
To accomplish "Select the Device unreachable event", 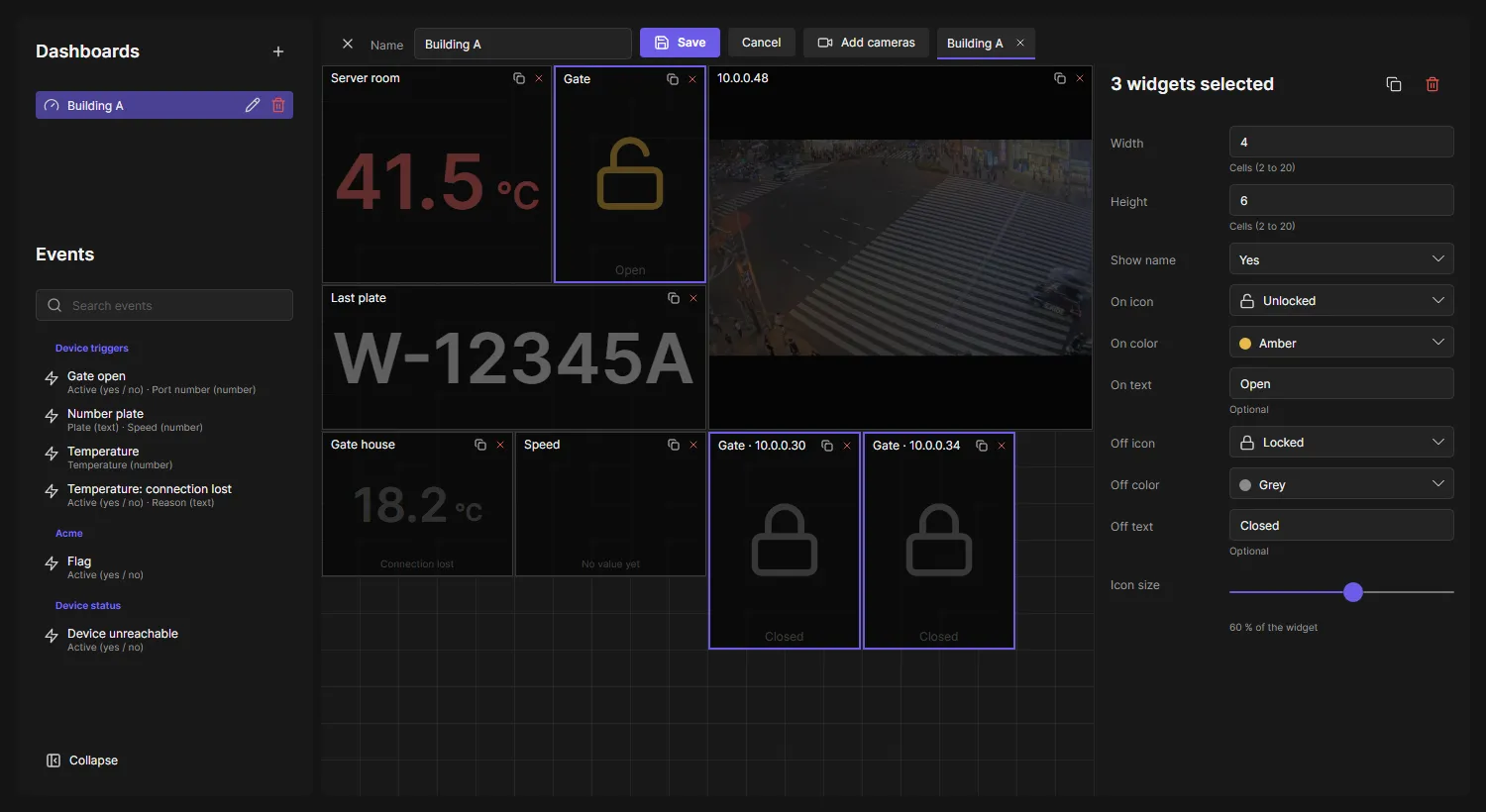I will coord(164,640).
